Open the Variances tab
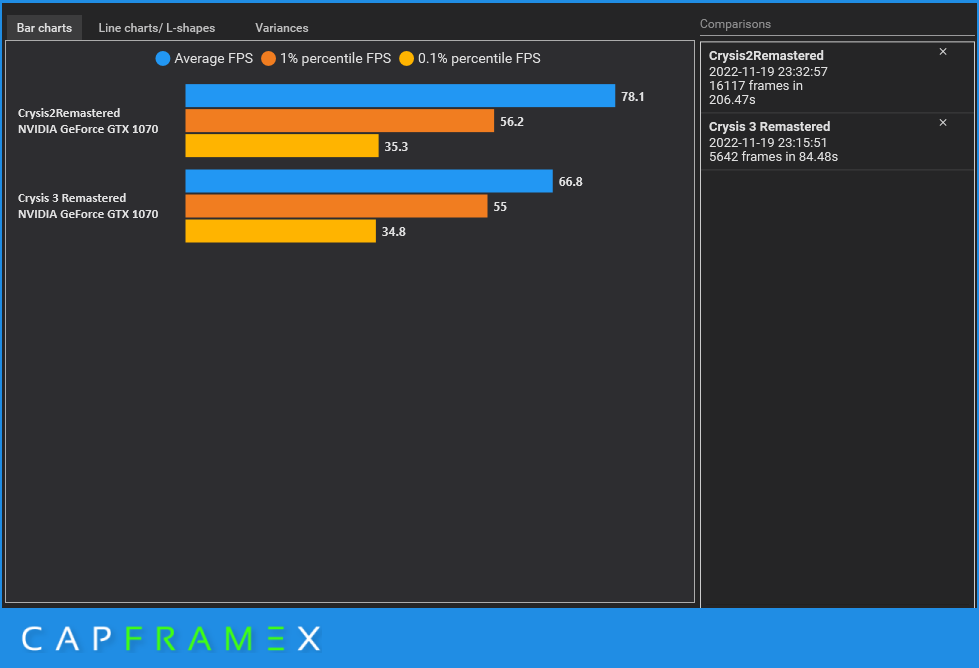Image resolution: width=979 pixels, height=668 pixels. pos(282,28)
